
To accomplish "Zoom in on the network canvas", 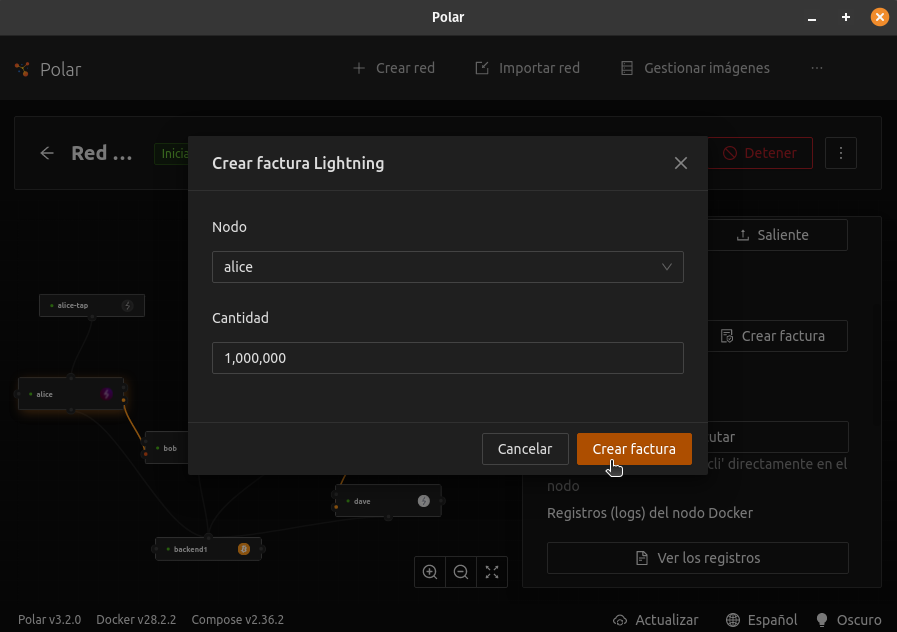I will [430, 572].
